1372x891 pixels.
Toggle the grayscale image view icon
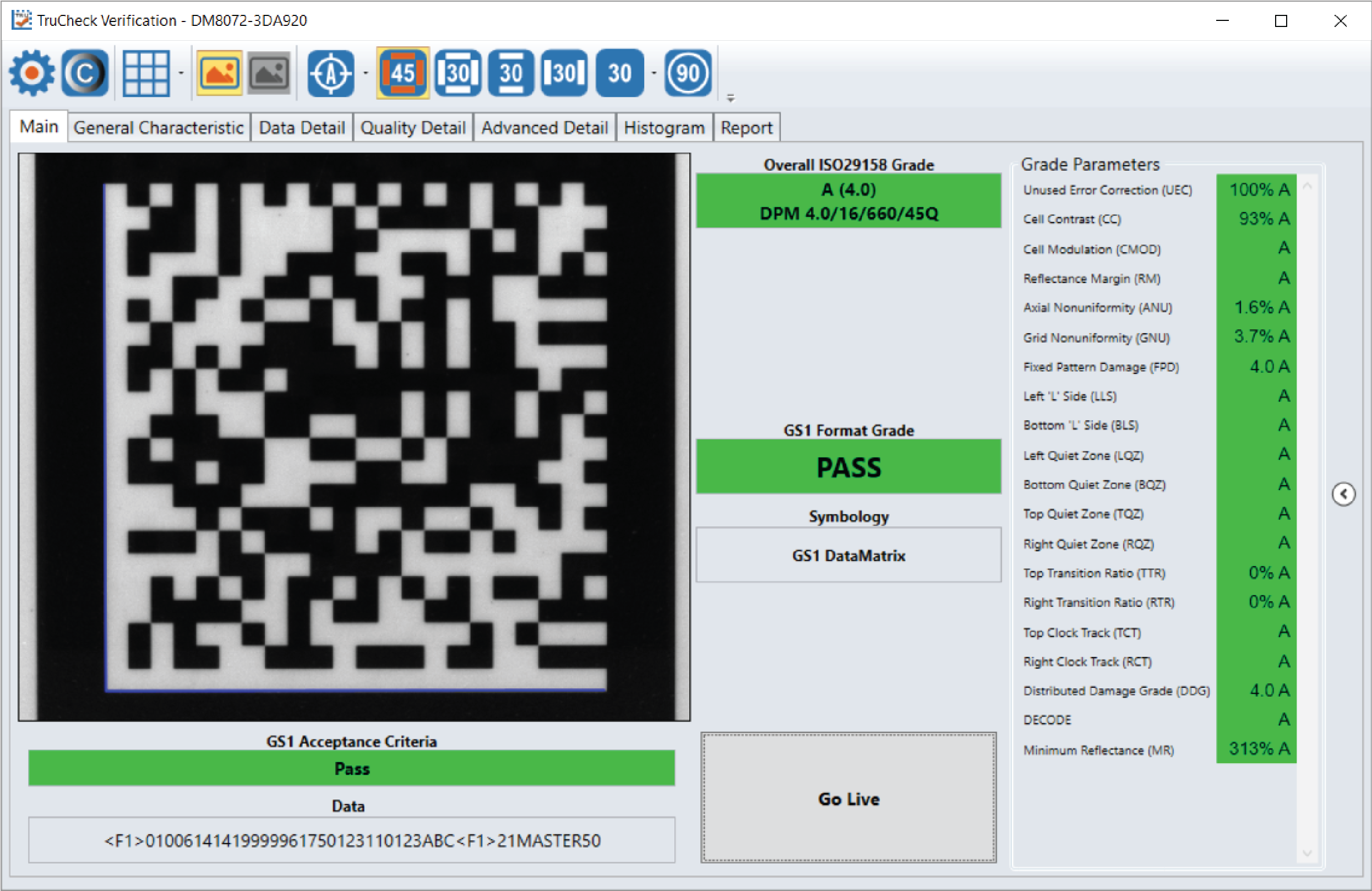269,73
